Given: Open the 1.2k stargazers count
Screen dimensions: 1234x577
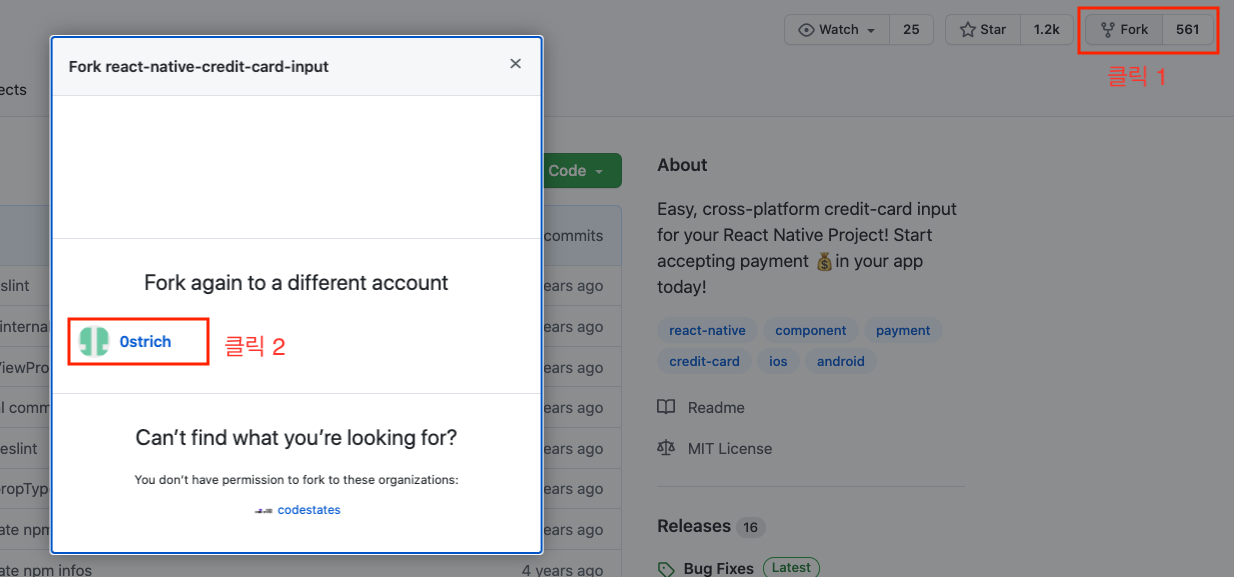Looking at the screenshot, I should pos(1047,30).
